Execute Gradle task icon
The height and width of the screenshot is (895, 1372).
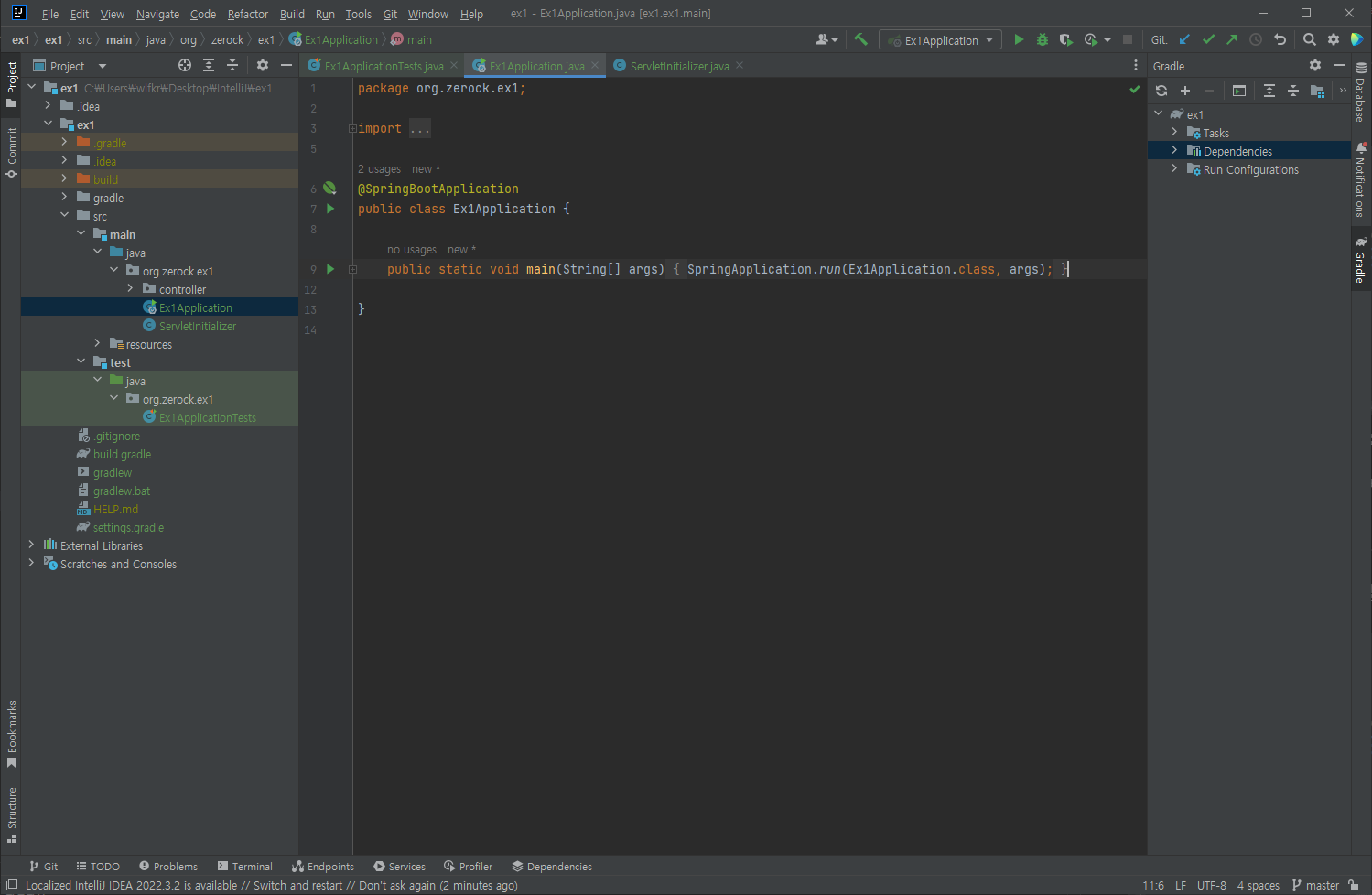(x=1239, y=91)
